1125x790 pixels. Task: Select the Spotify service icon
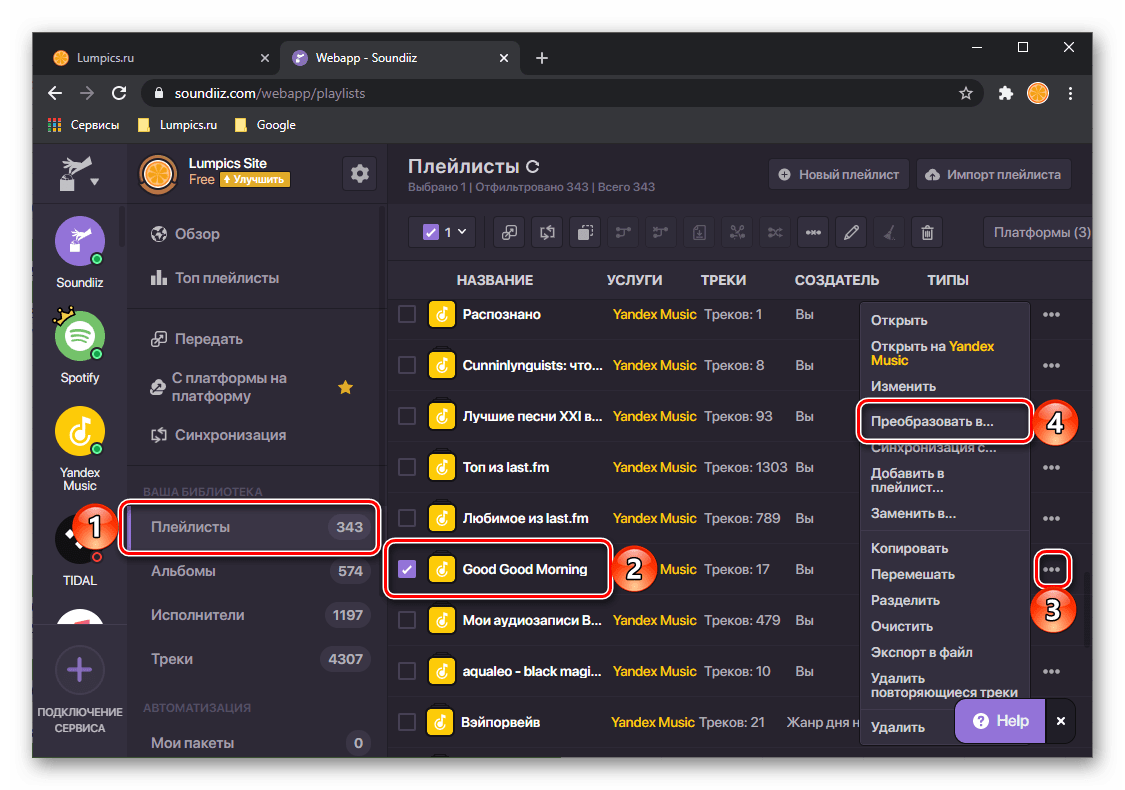pyautogui.click(x=80, y=338)
